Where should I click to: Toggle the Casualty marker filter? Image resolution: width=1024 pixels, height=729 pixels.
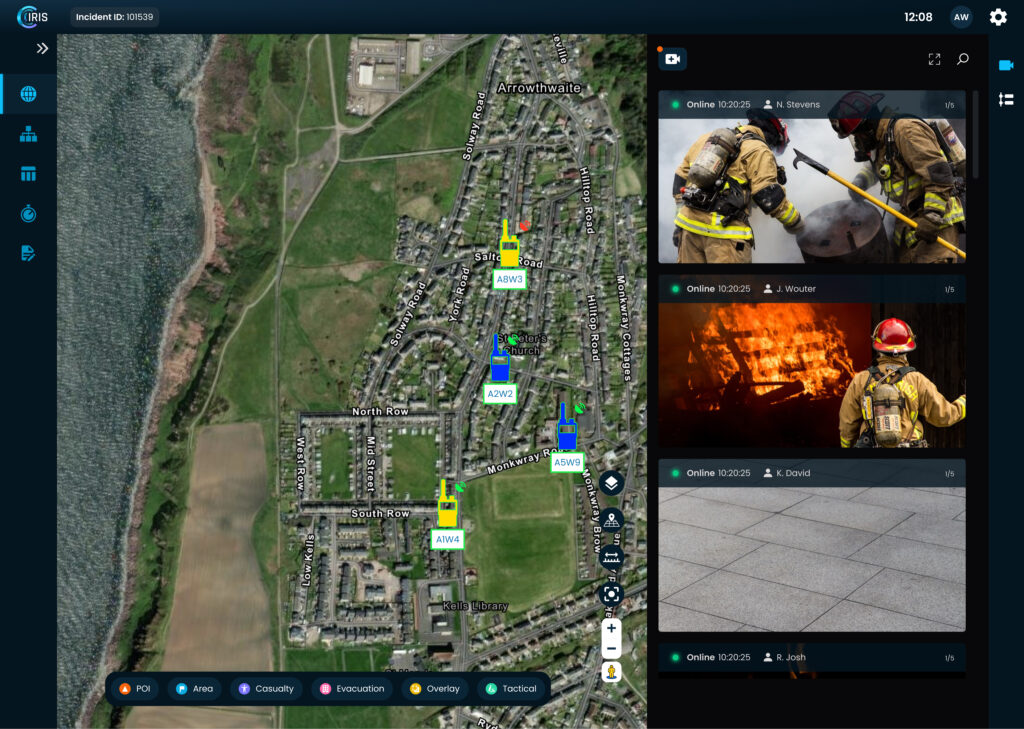(x=266, y=689)
